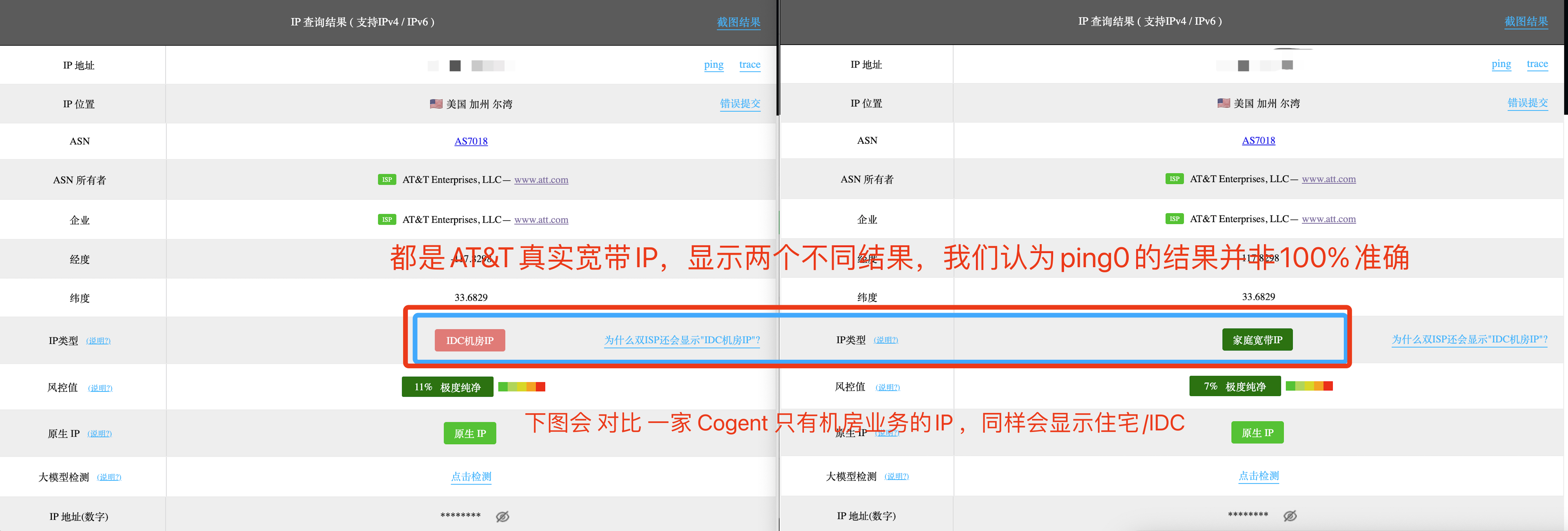Click 说明 link beside left IP类型

coord(98,341)
